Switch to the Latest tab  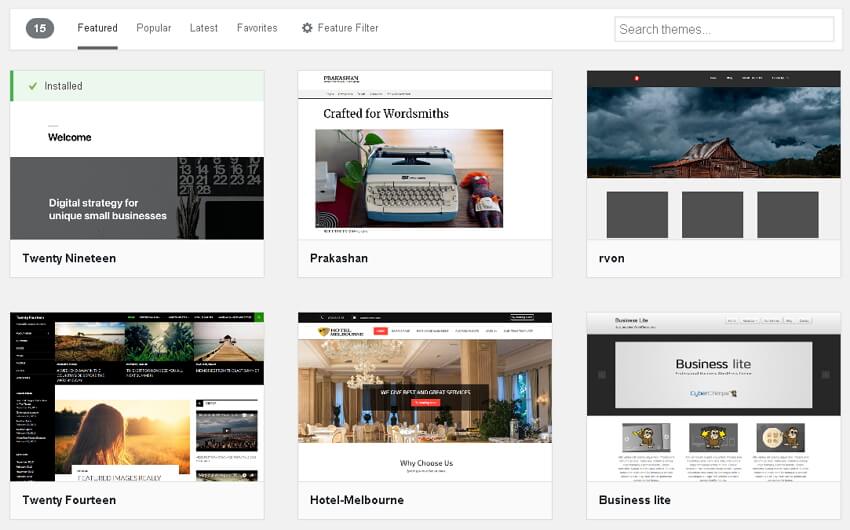204,28
